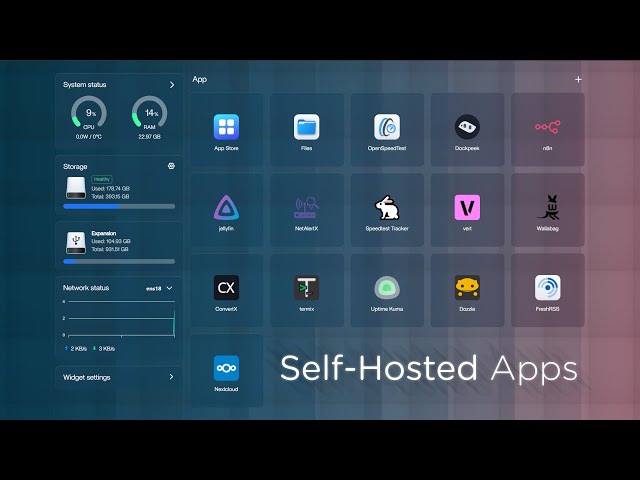Open the OpenSpeedTest app
This screenshot has height=480, width=640.
coord(387,129)
